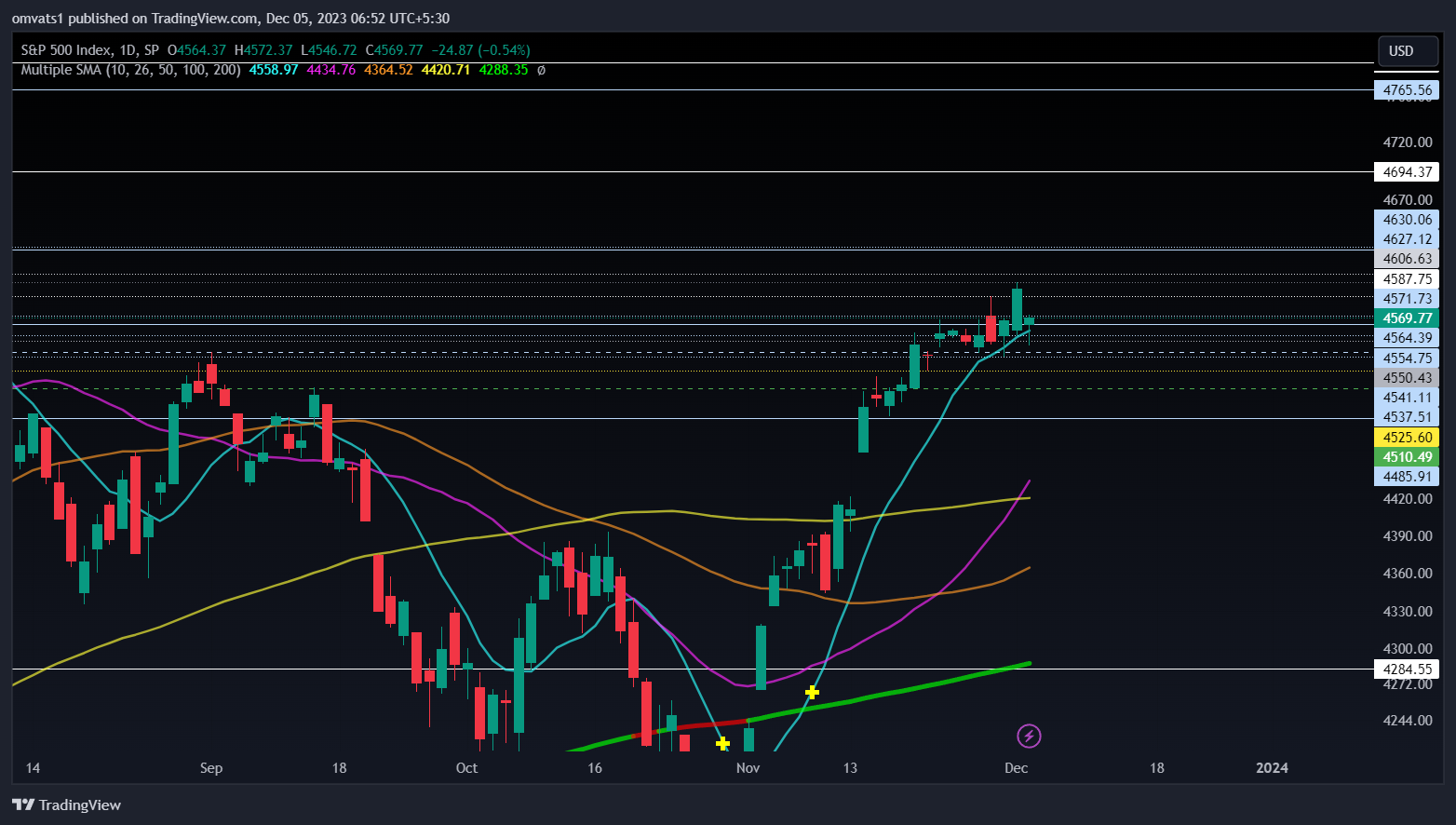Viewport: 1456px width, 825px height.
Task: Click the 4587.75 price label
Action: tap(1407, 279)
